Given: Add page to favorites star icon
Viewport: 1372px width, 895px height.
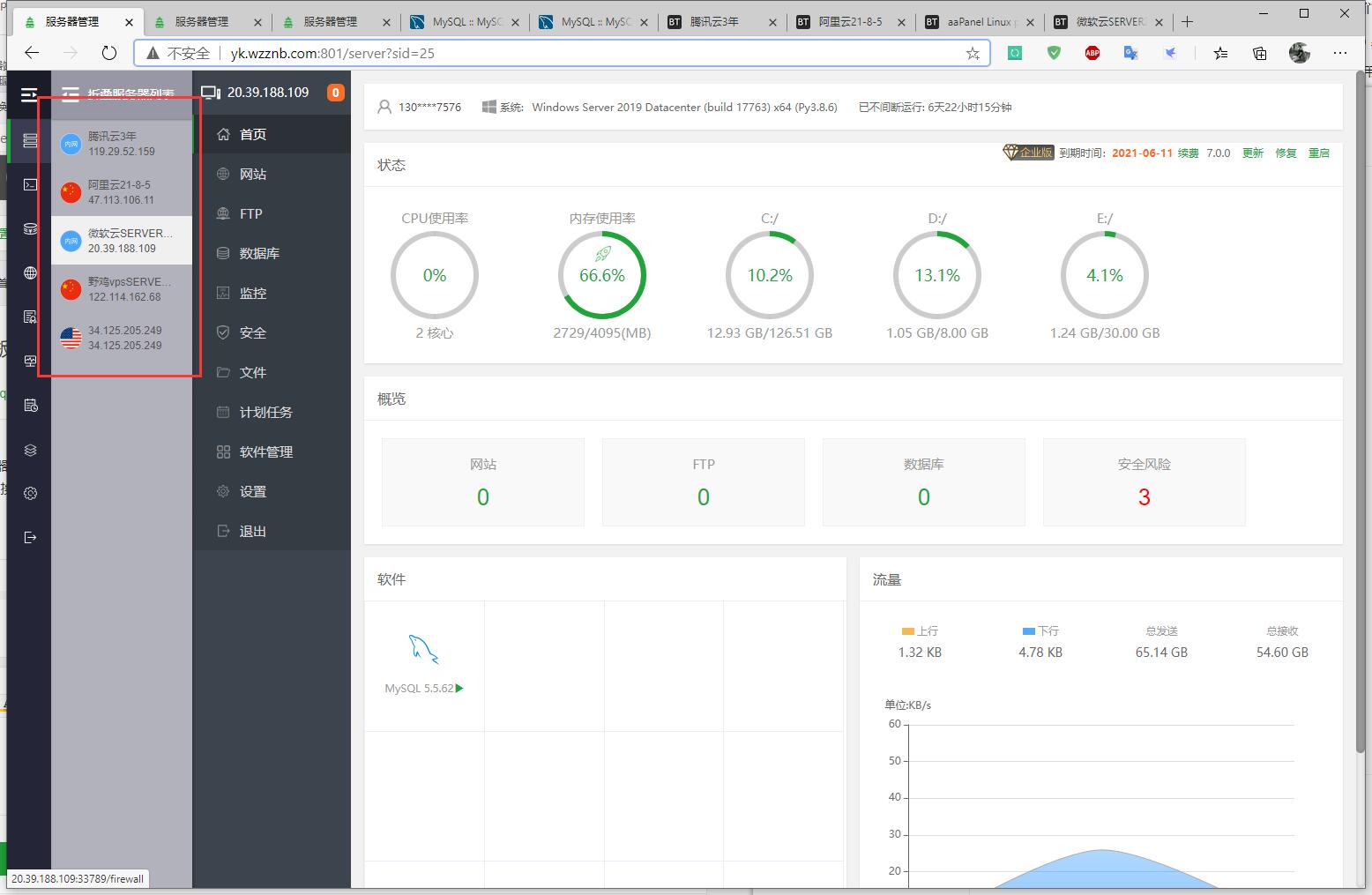Looking at the screenshot, I should 973,53.
